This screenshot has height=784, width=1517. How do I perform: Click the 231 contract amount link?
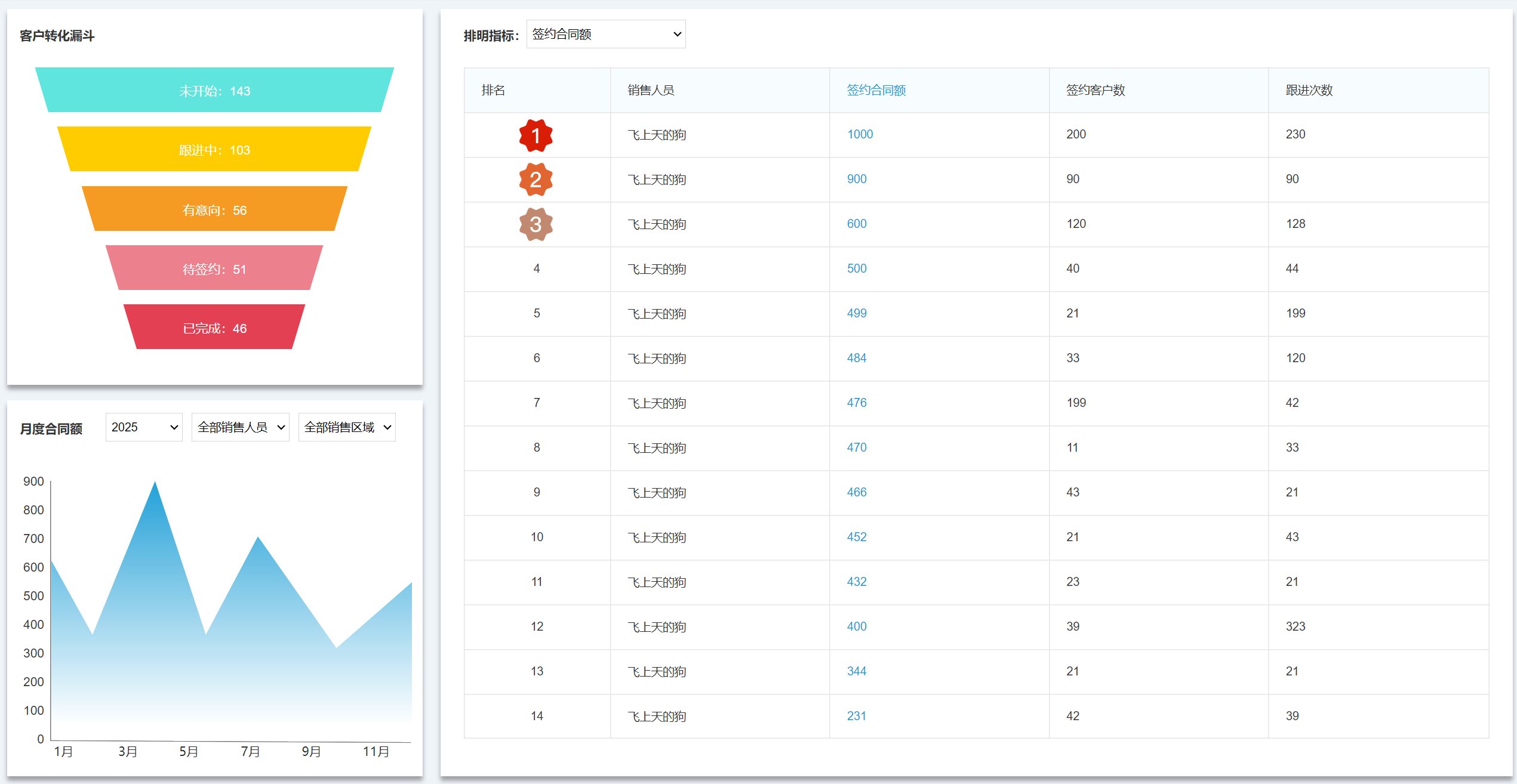tap(856, 716)
